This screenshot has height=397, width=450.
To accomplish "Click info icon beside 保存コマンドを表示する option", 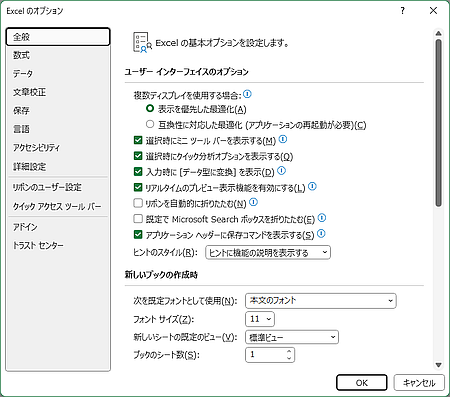I will point(321,234).
